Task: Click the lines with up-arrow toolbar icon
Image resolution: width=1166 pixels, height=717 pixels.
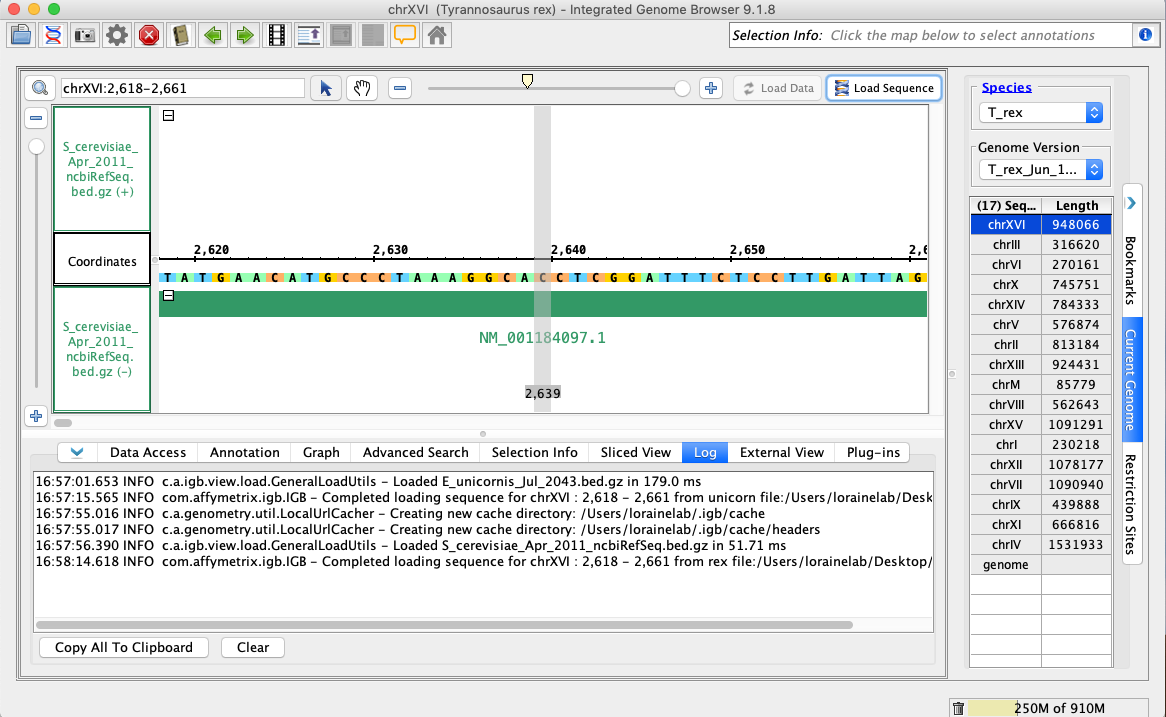Action: pyautogui.click(x=309, y=35)
